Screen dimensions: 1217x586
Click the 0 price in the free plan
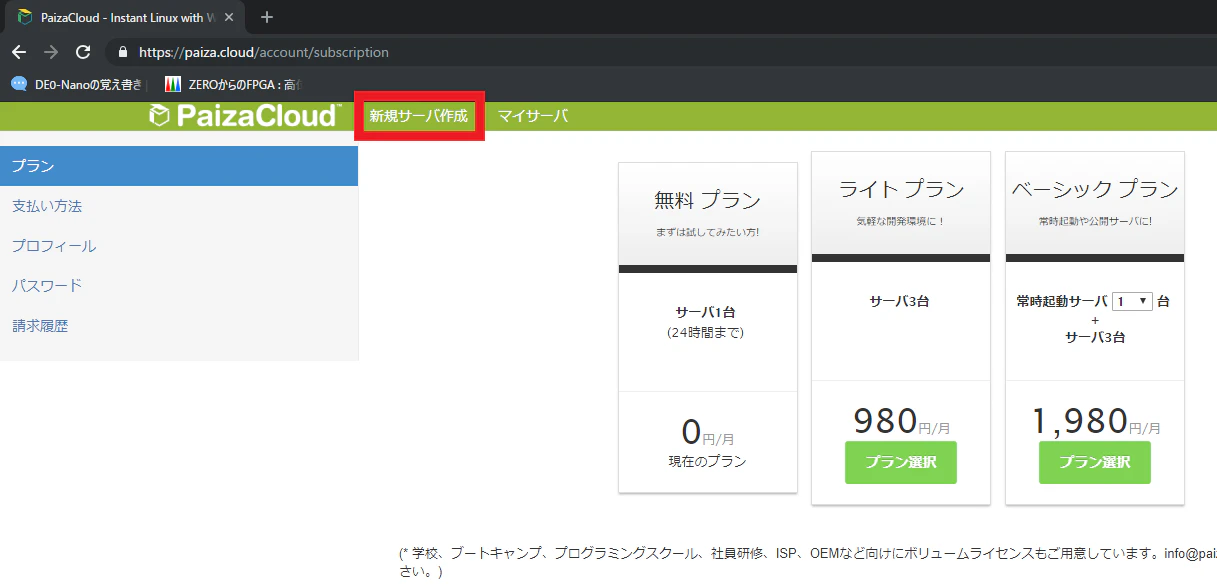click(691, 432)
